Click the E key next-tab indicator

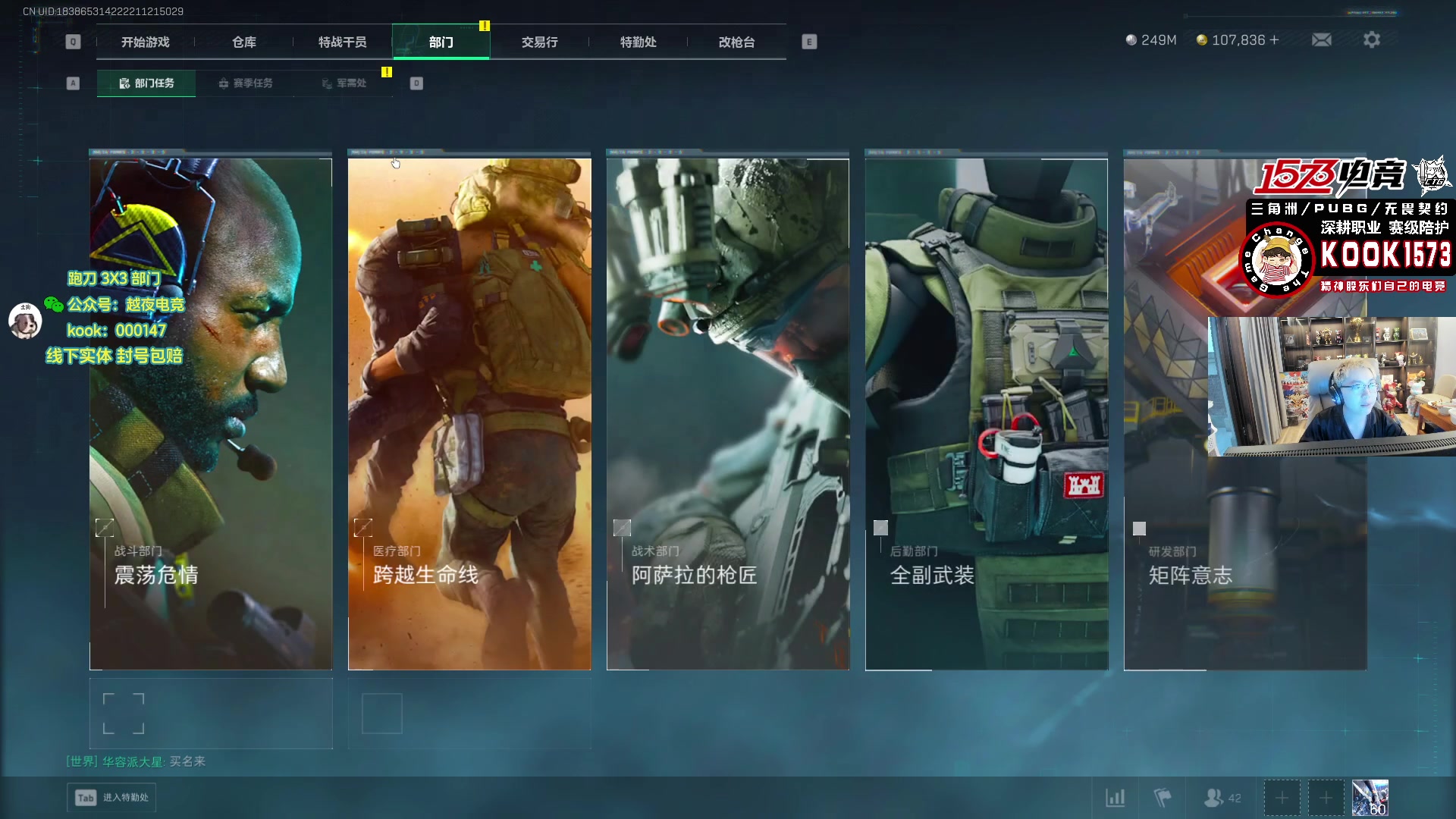point(809,42)
